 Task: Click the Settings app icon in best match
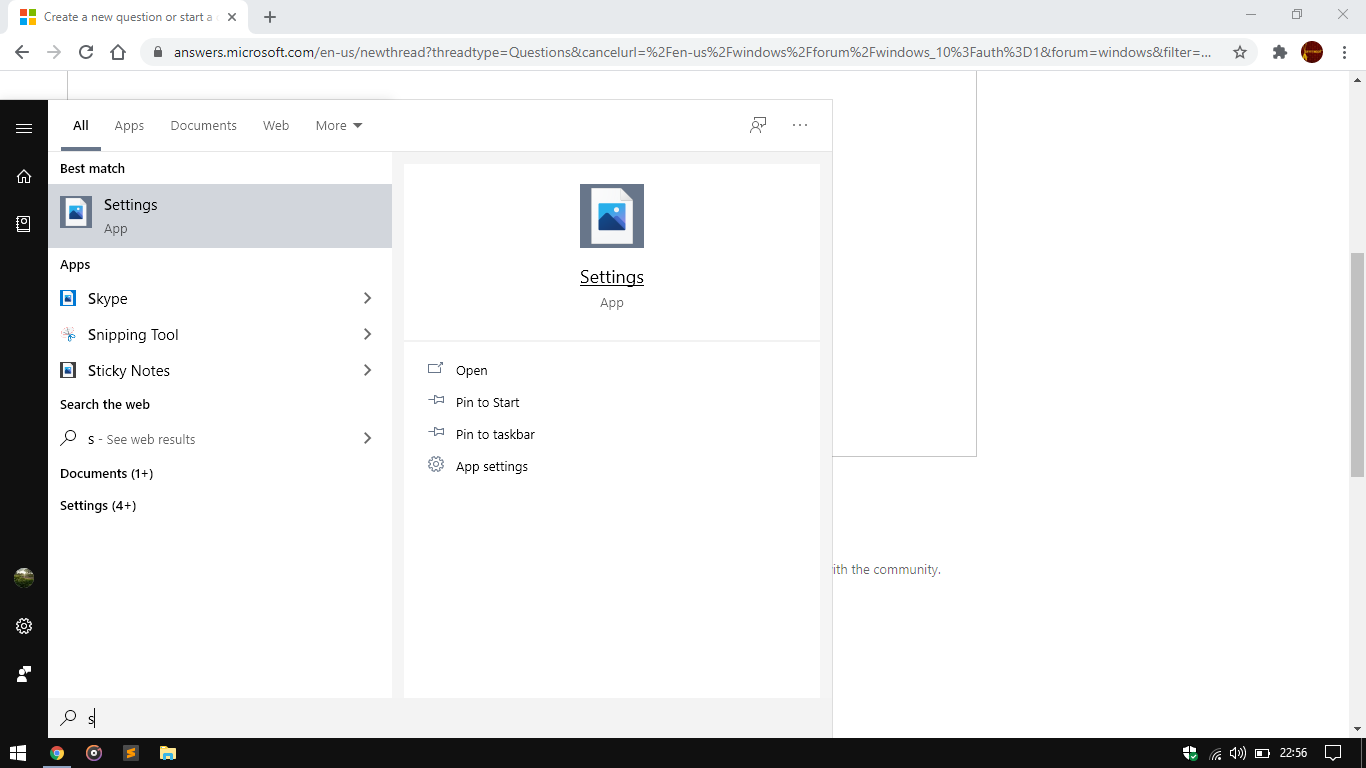pos(76,212)
